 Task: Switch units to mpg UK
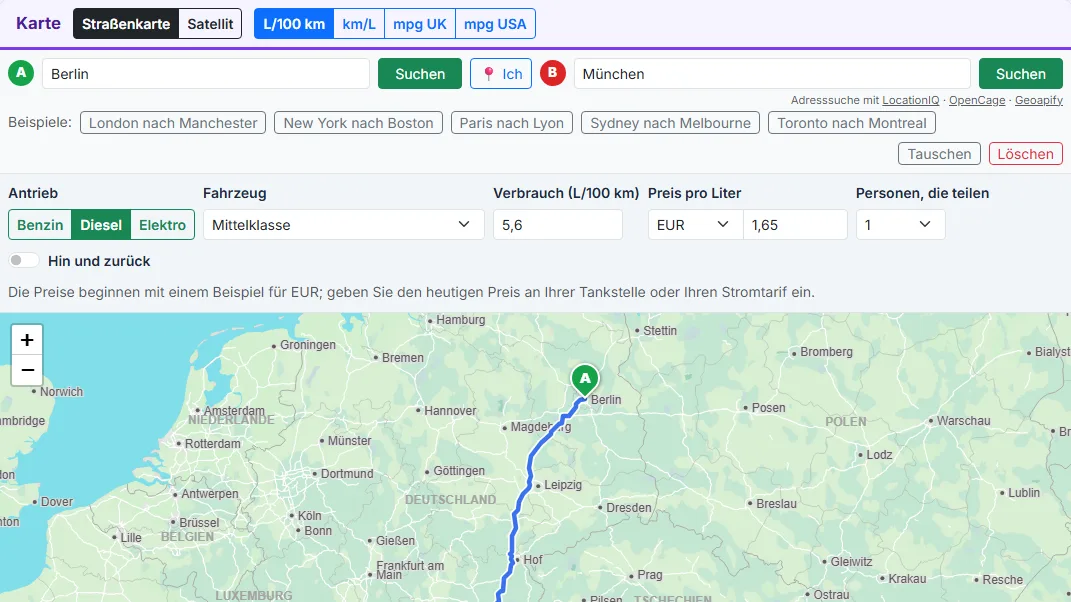(419, 24)
